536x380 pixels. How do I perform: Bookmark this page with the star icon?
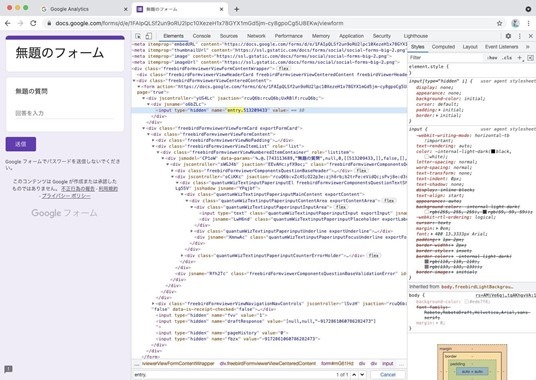pos(499,23)
